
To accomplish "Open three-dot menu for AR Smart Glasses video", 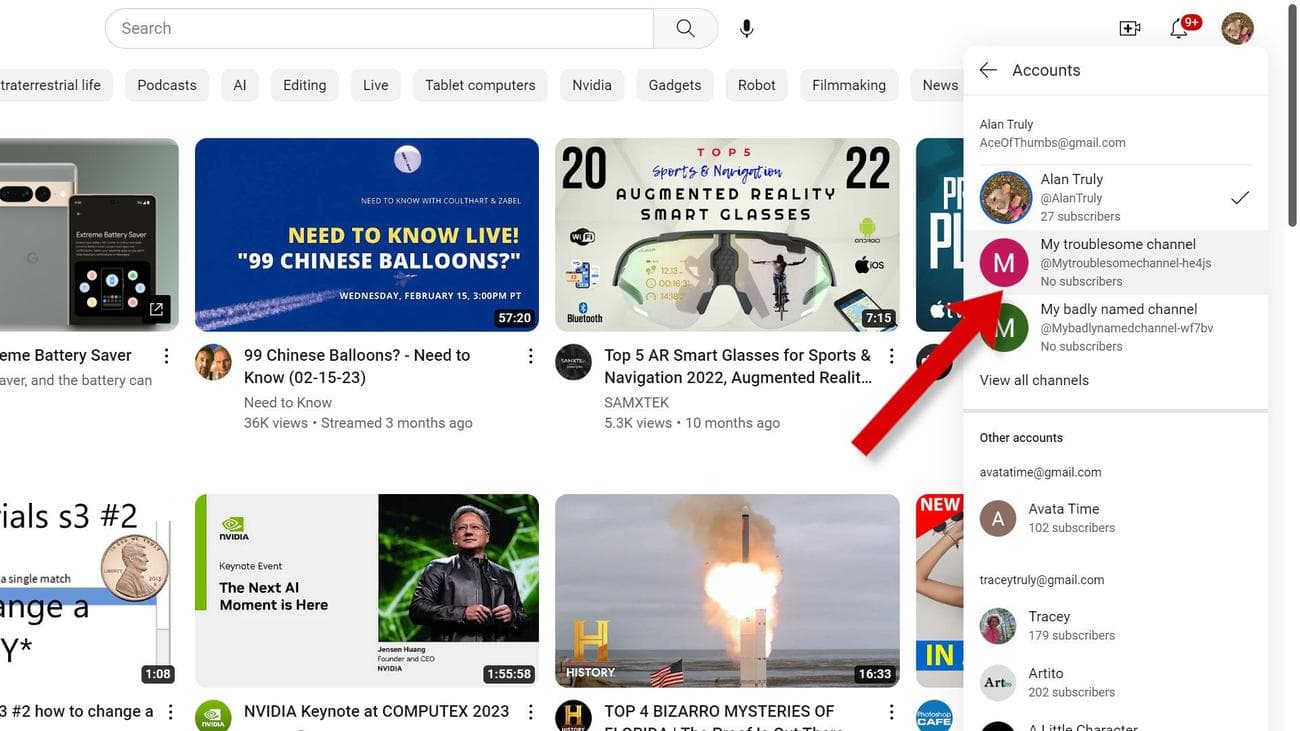I will (891, 357).
